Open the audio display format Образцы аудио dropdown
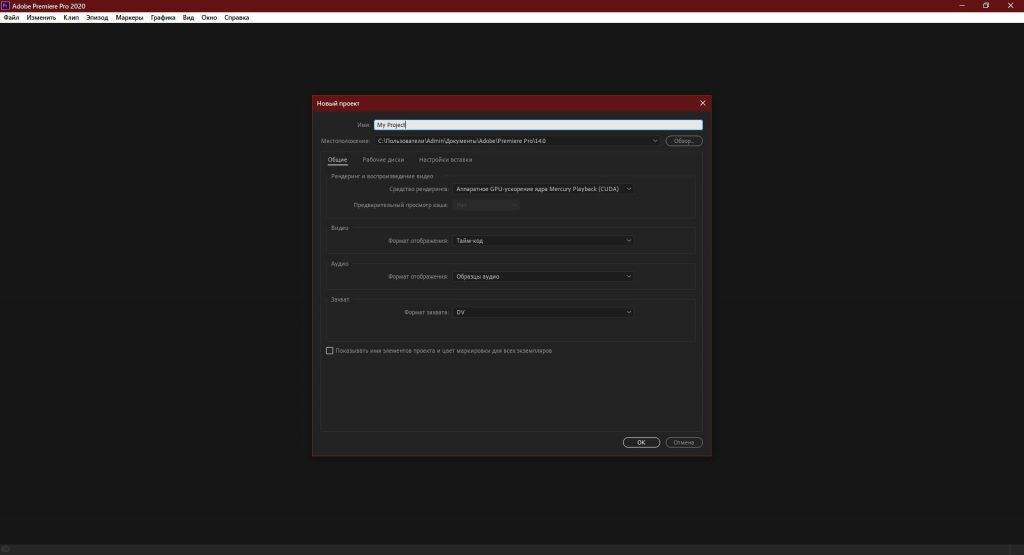This screenshot has height=555, width=1024. pos(543,276)
